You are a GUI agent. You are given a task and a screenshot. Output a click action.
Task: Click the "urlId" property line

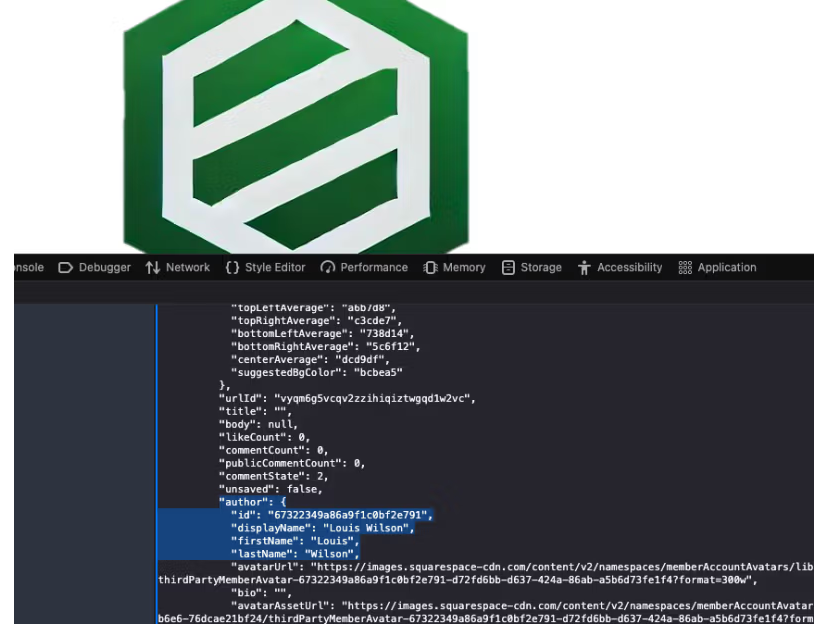346,398
